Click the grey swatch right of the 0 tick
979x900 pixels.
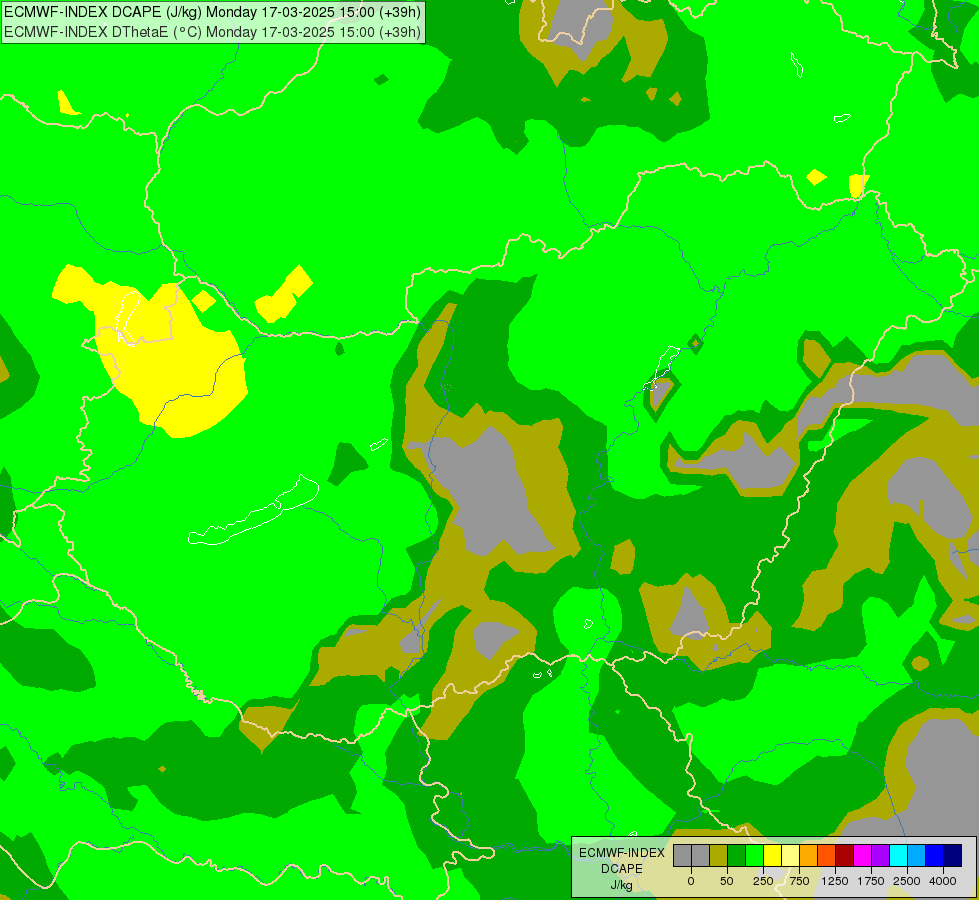(701, 856)
